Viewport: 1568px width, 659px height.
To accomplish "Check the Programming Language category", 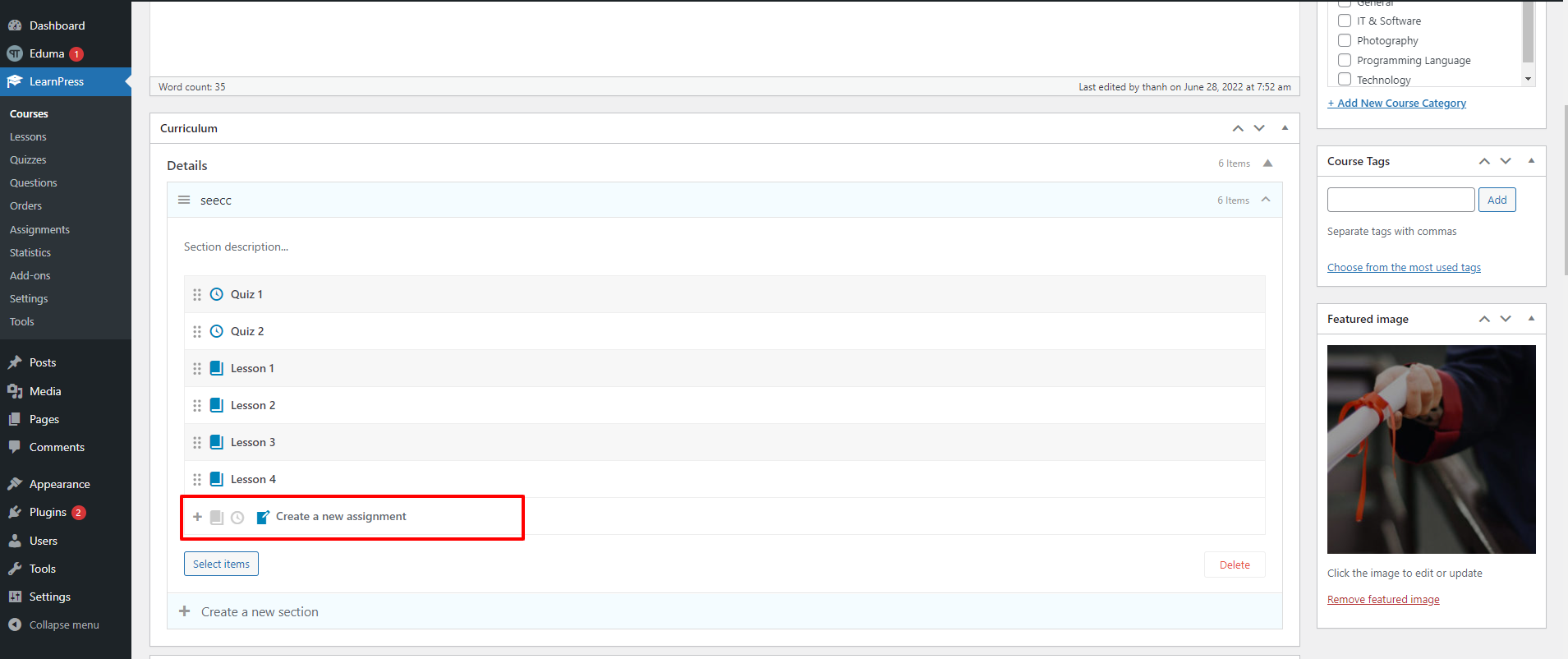I will 1345,60.
